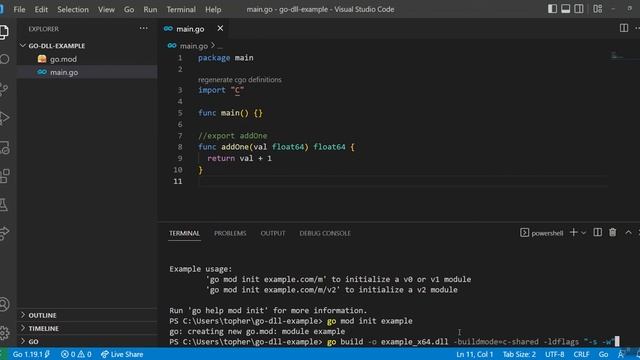640x360 pixels.
Task: Open Explorer views and more actions ellipsis
Action: 143,28
